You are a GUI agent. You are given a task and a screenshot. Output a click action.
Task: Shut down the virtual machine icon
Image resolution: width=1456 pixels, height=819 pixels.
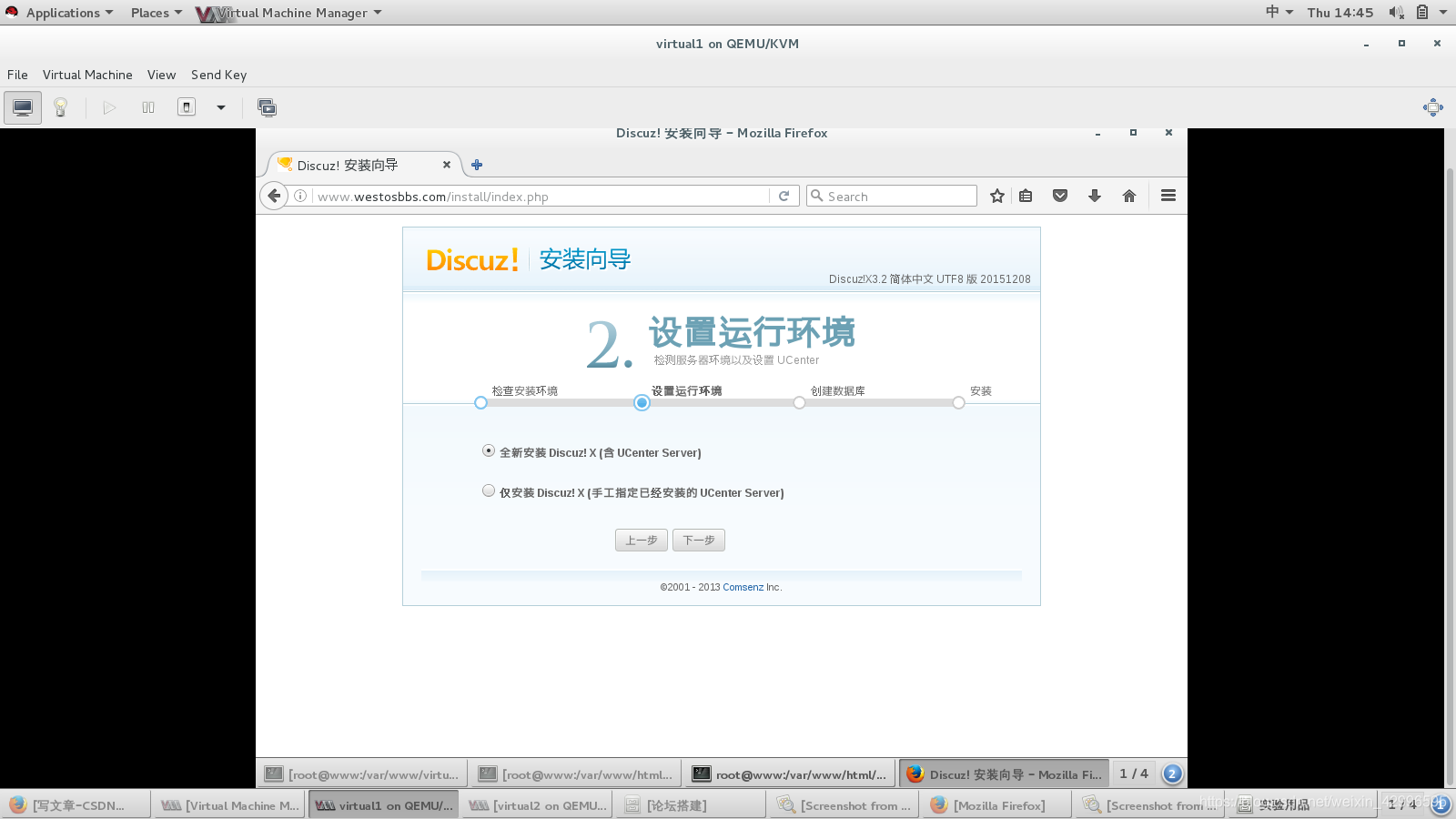(x=187, y=107)
